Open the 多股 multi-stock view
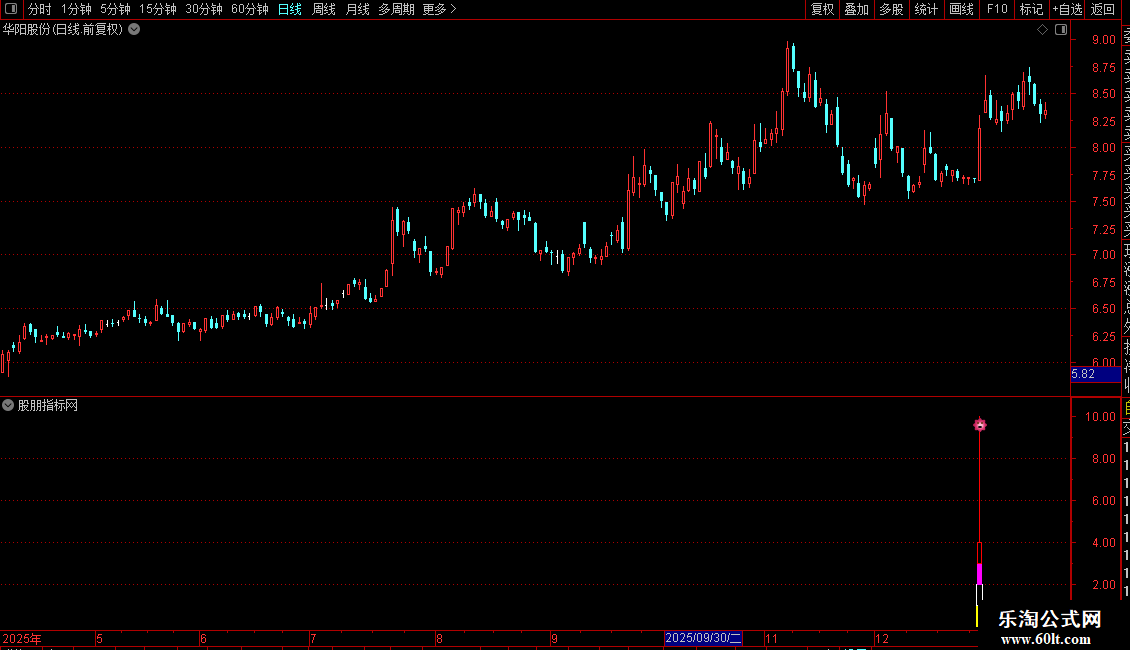The image size is (1130, 650). tap(891, 9)
